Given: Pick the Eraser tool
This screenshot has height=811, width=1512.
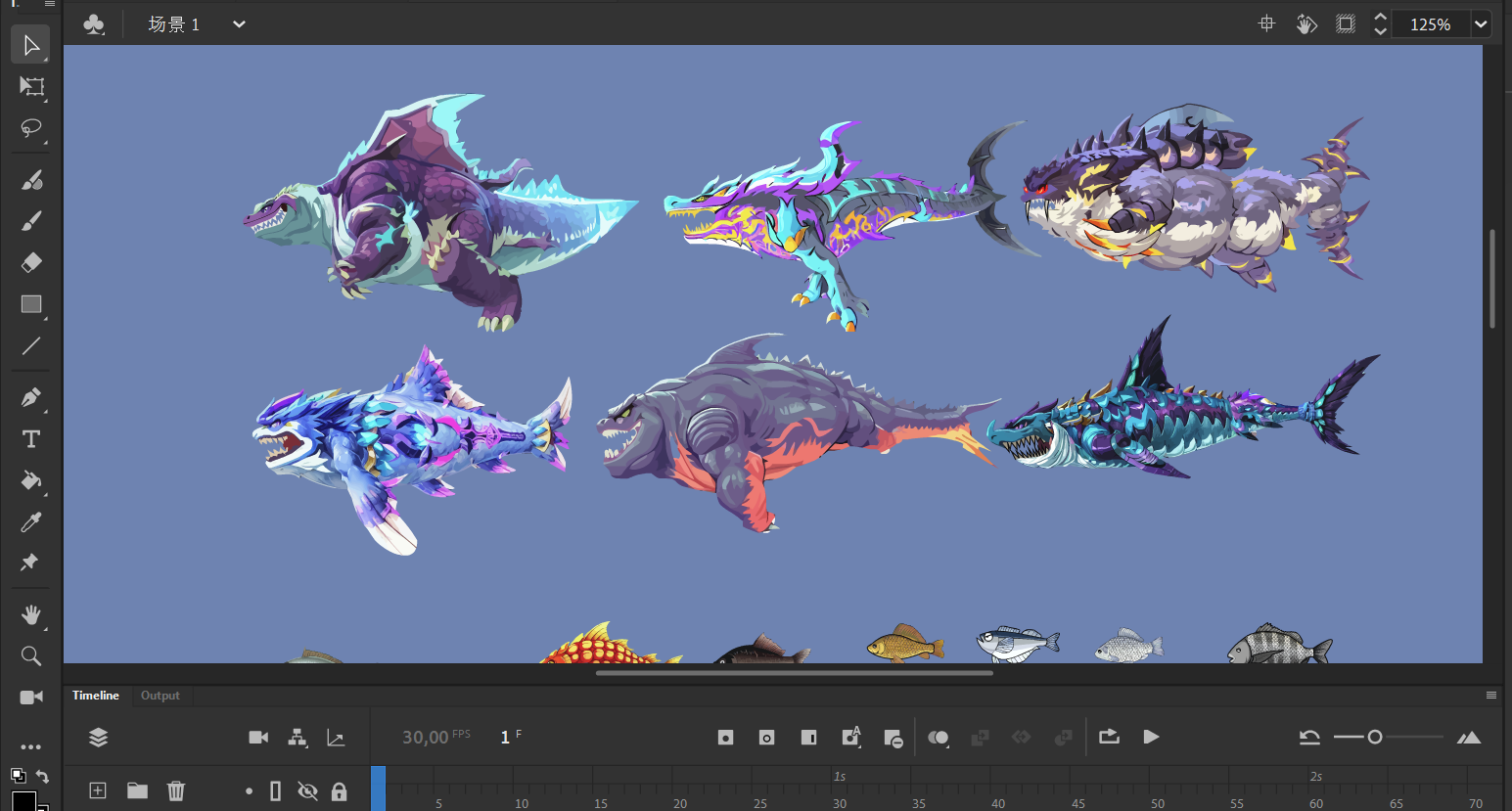Looking at the screenshot, I should click(x=31, y=262).
